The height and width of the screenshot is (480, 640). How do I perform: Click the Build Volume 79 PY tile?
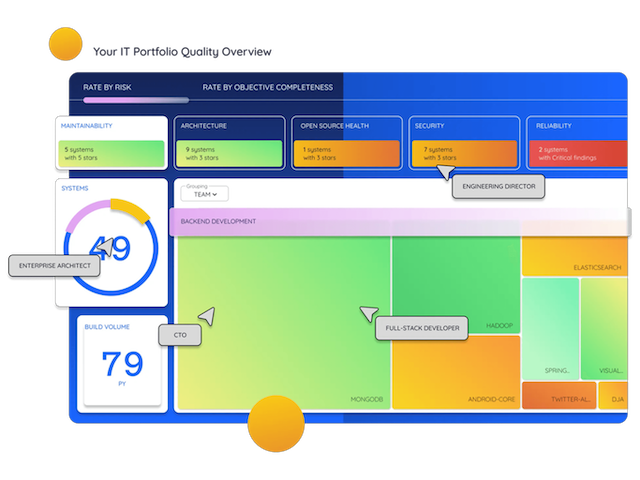123,364
